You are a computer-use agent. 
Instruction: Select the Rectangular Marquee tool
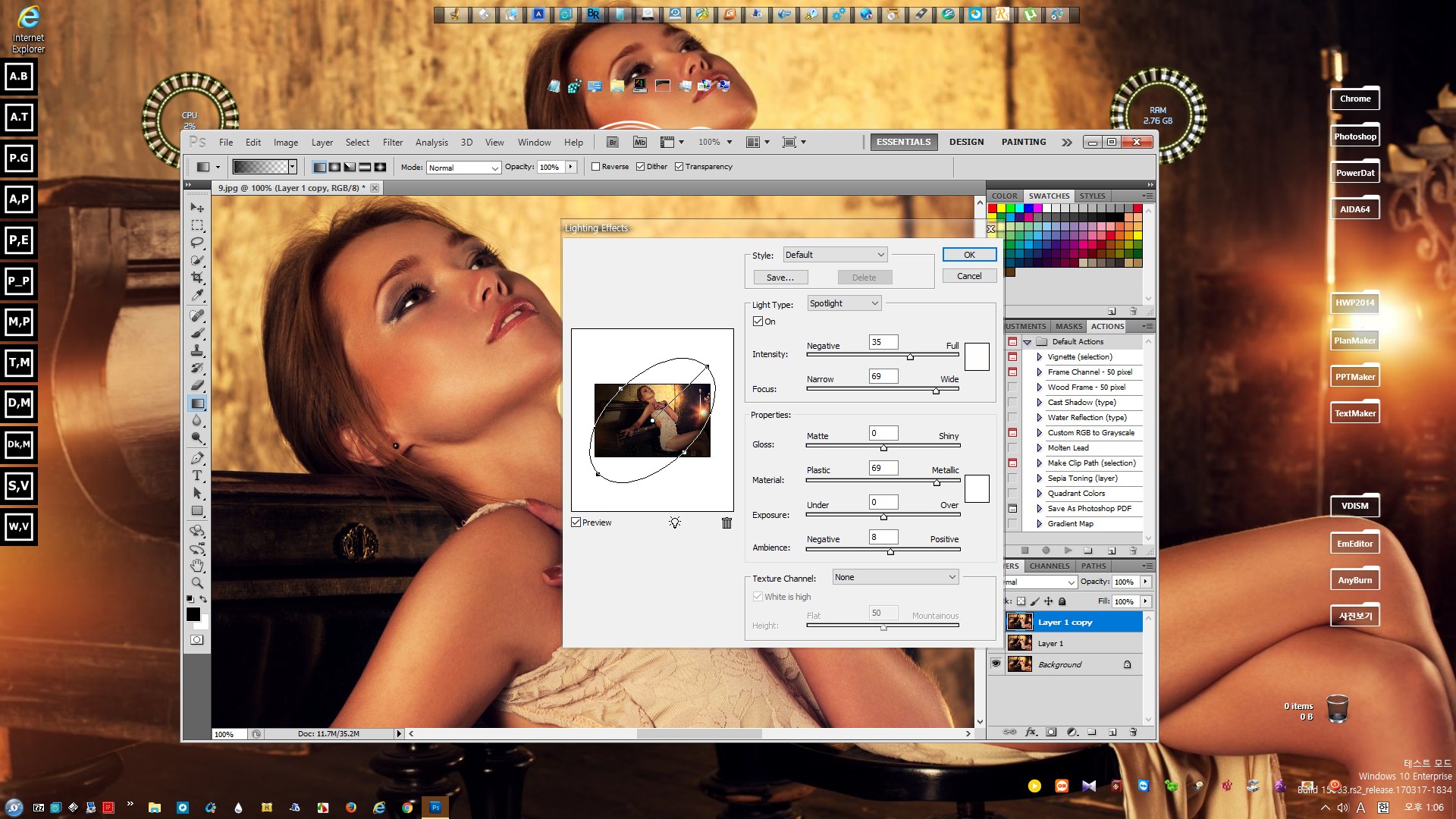point(197,225)
